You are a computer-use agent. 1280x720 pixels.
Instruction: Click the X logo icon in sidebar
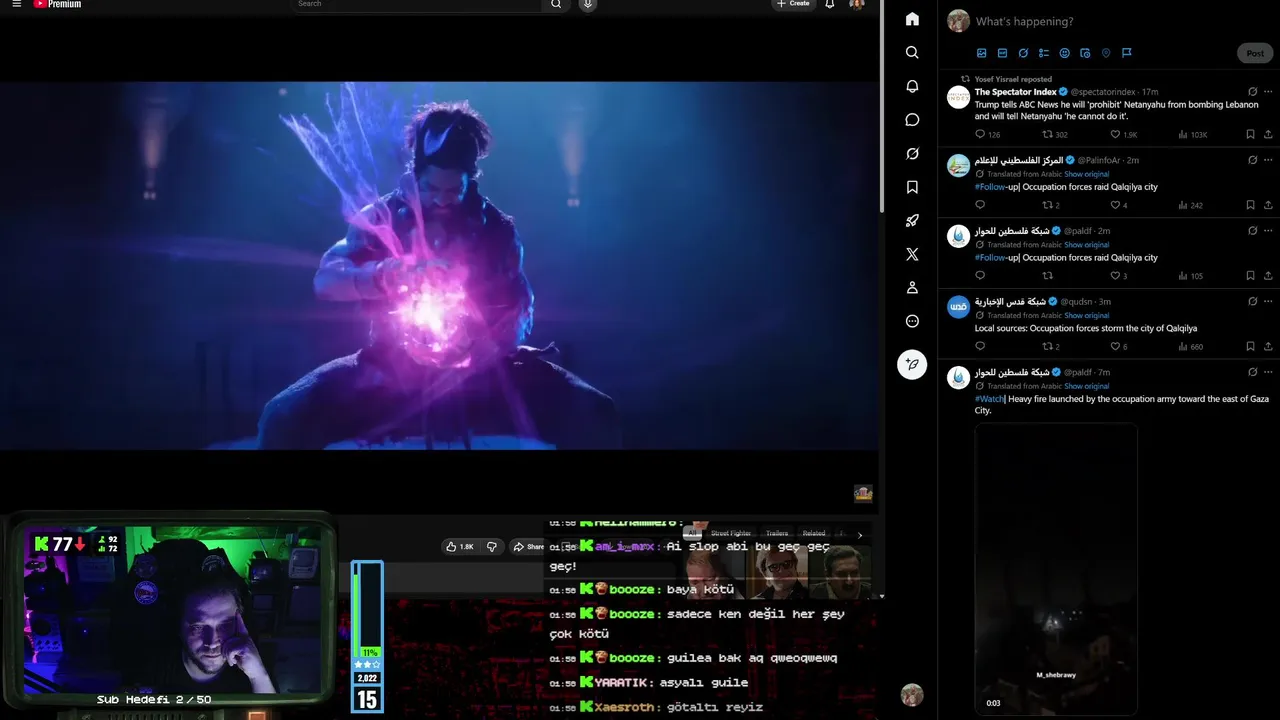[x=912, y=255]
